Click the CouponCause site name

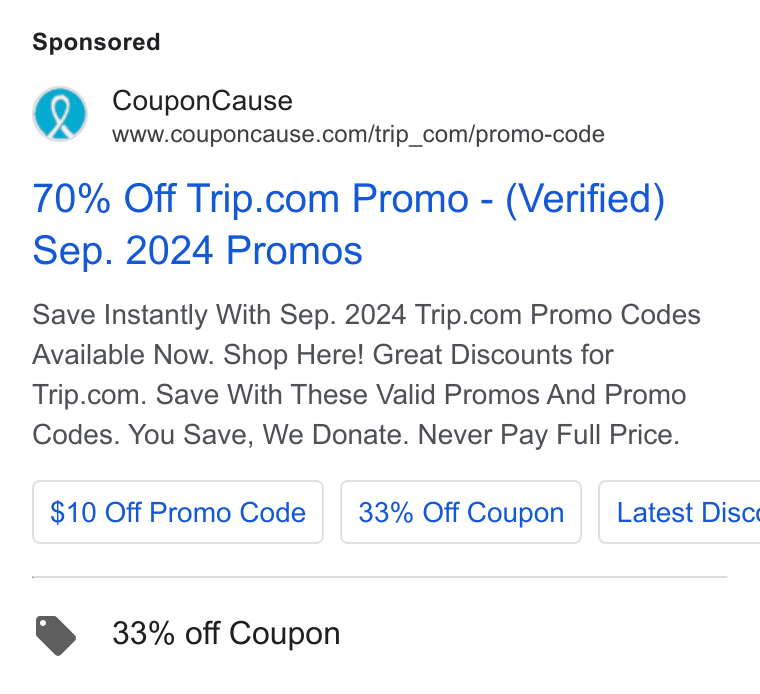[x=202, y=101]
